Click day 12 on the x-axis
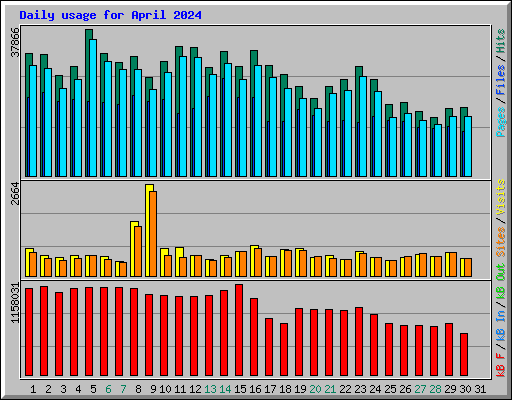The width and height of the screenshot is (512, 400). (x=195, y=389)
